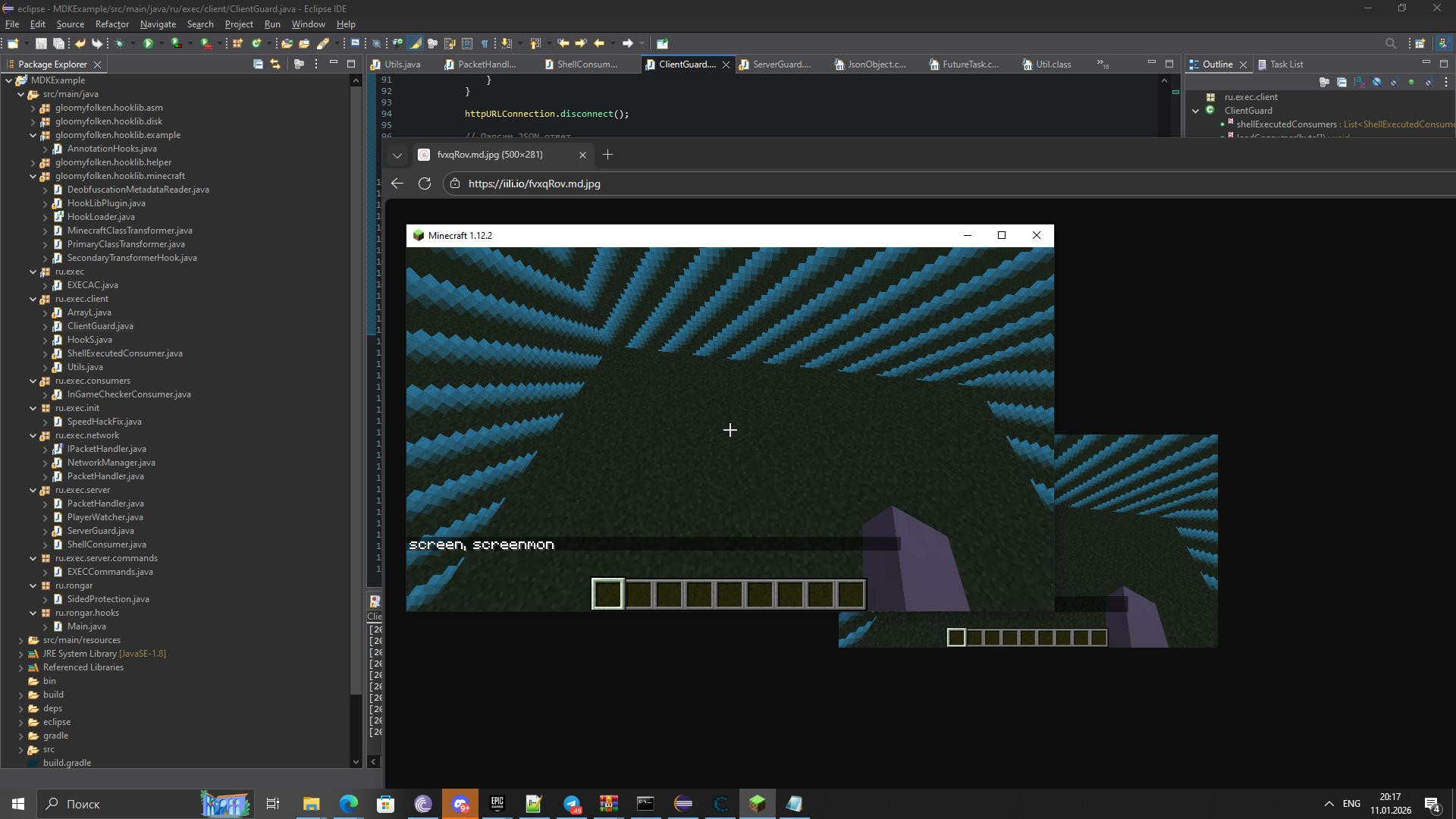Image resolution: width=1456 pixels, height=819 pixels.
Task: Open the File menu
Action: pyautogui.click(x=12, y=24)
